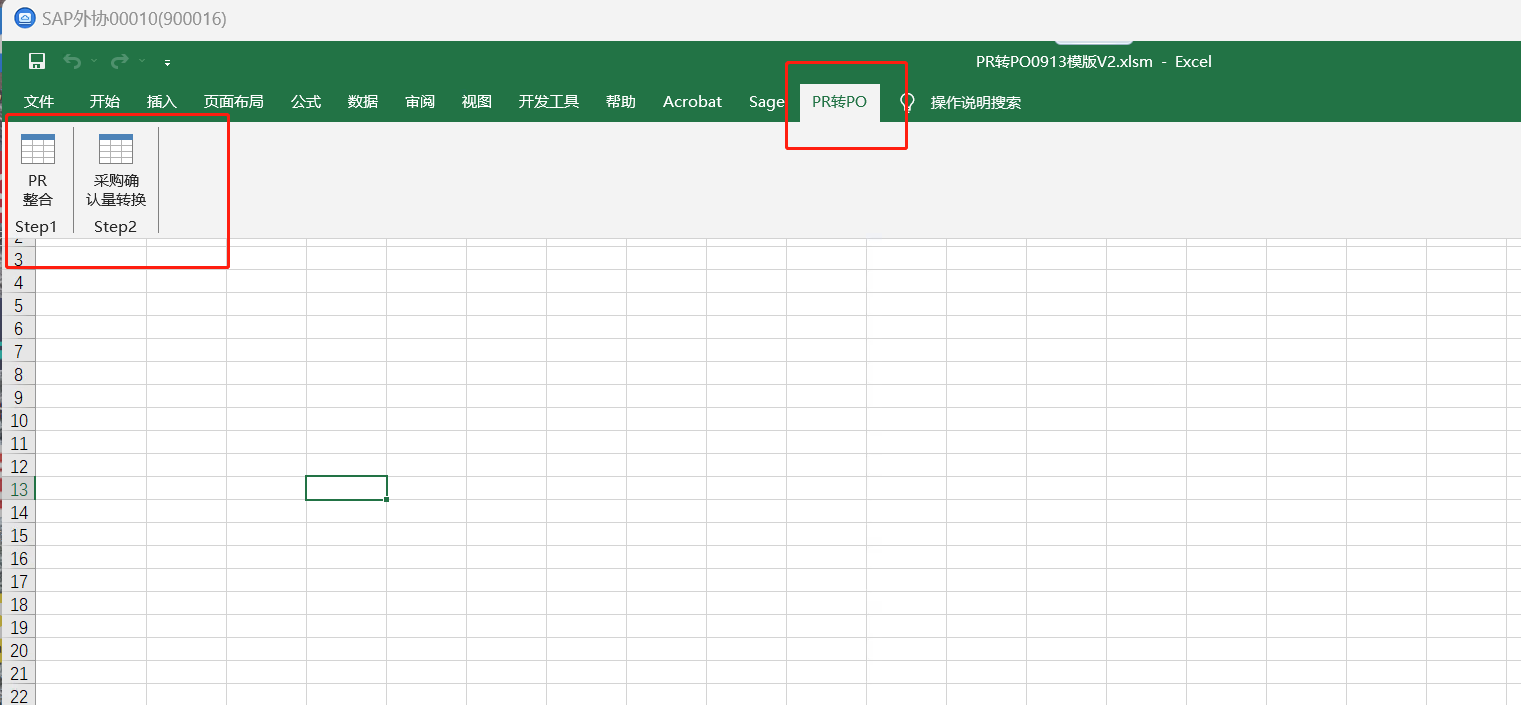Switch to the 开发工具 tab

[x=548, y=101]
